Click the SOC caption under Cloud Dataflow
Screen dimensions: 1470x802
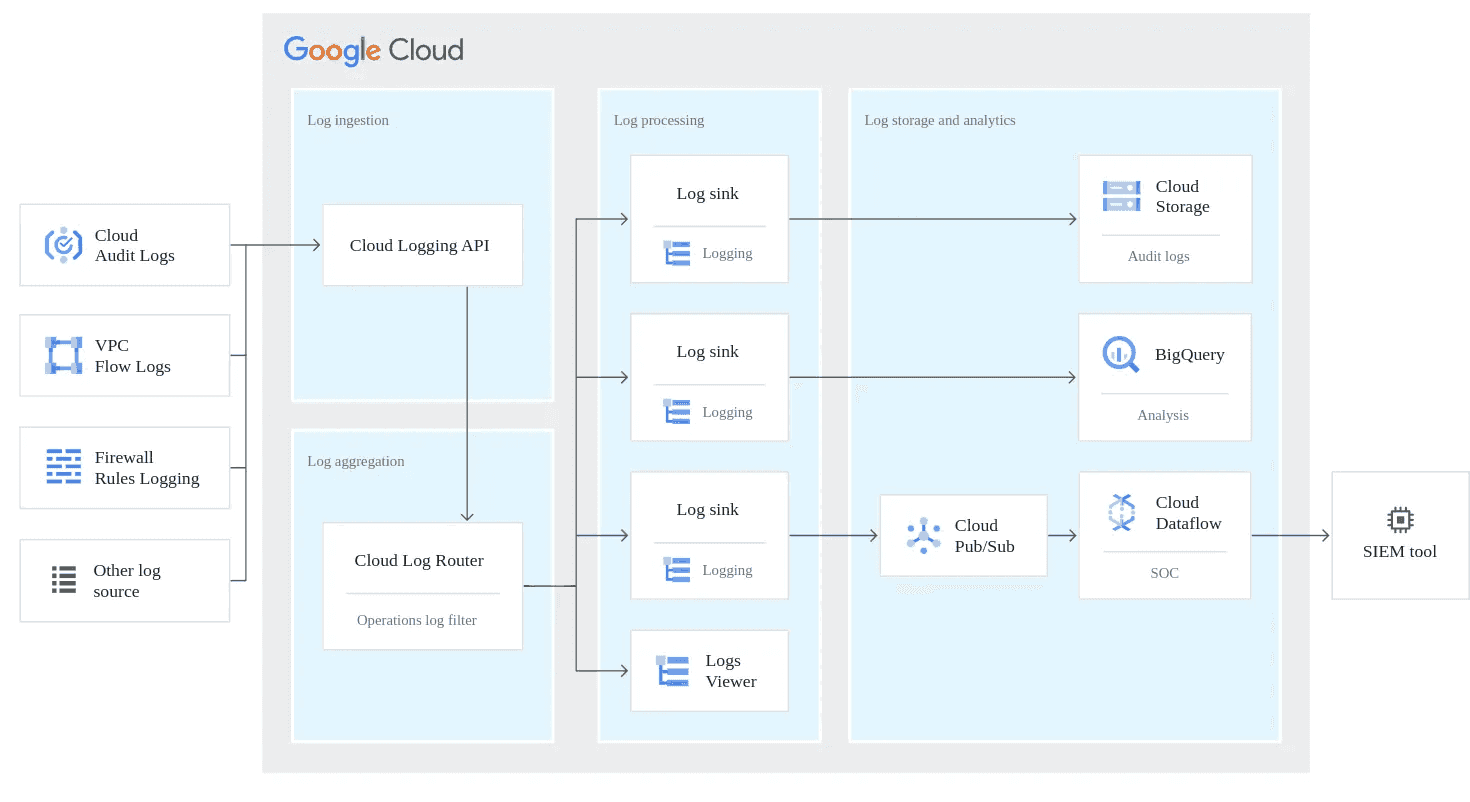tap(1165, 573)
